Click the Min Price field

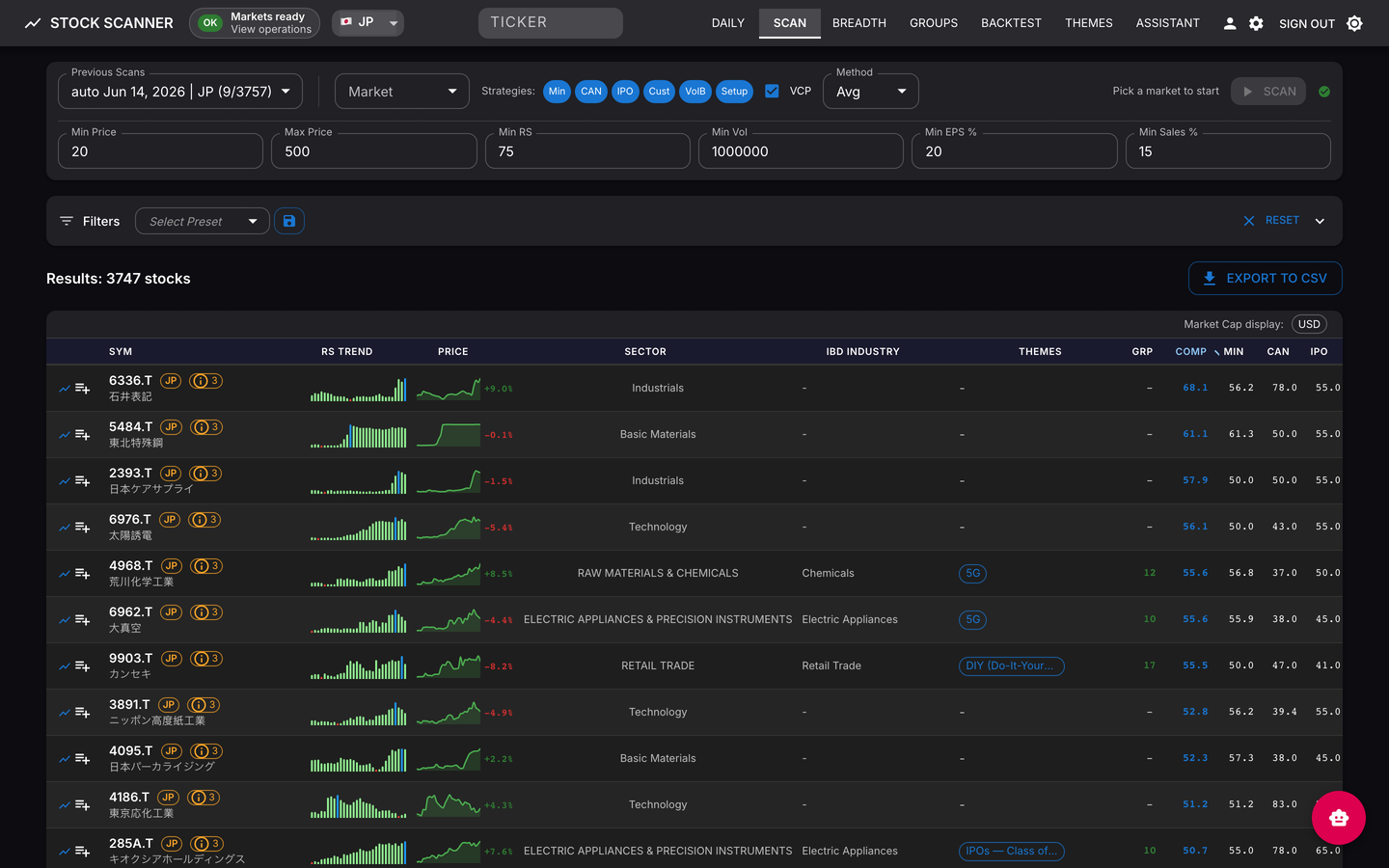click(160, 151)
